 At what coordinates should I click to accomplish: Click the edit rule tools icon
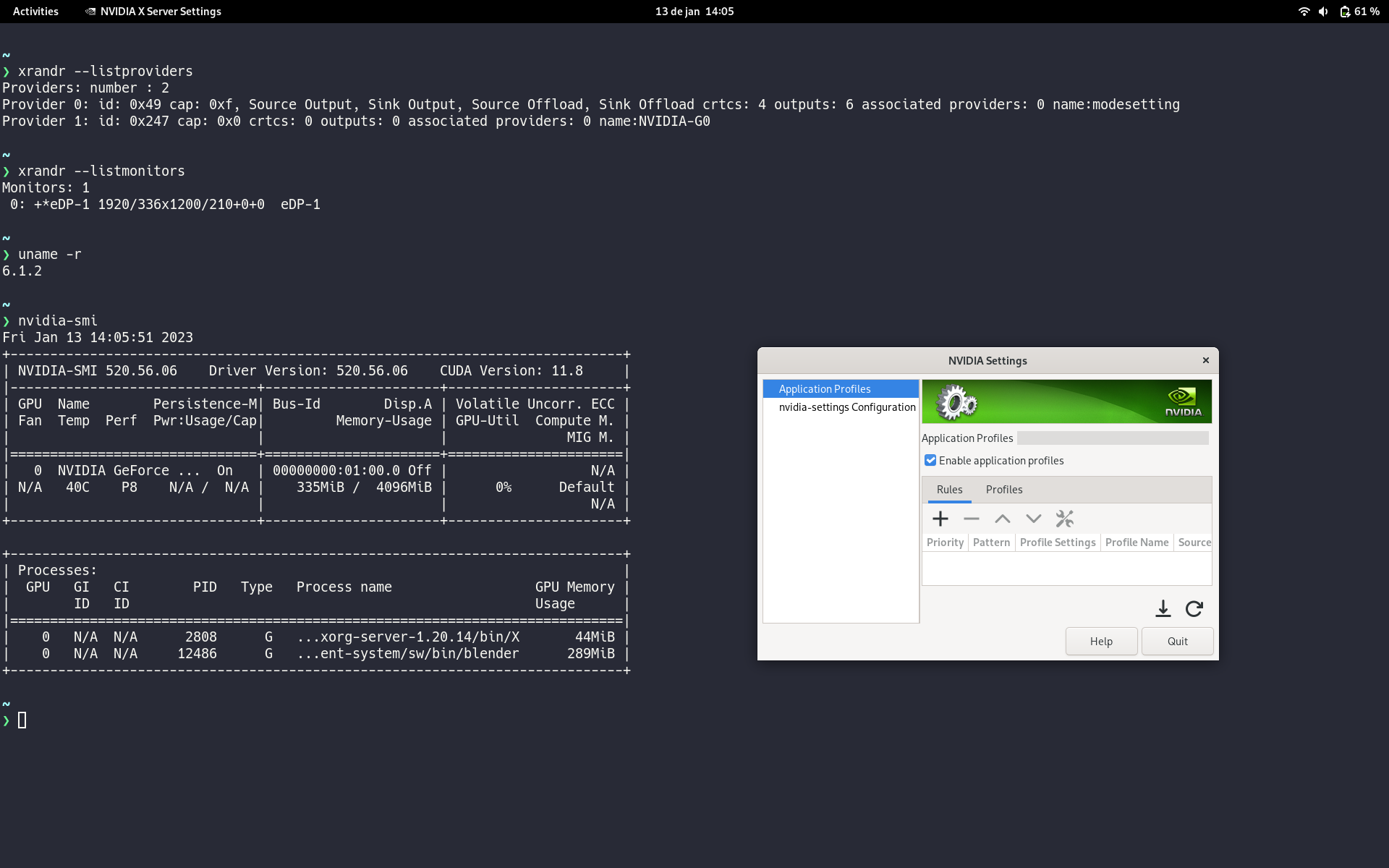1064,519
